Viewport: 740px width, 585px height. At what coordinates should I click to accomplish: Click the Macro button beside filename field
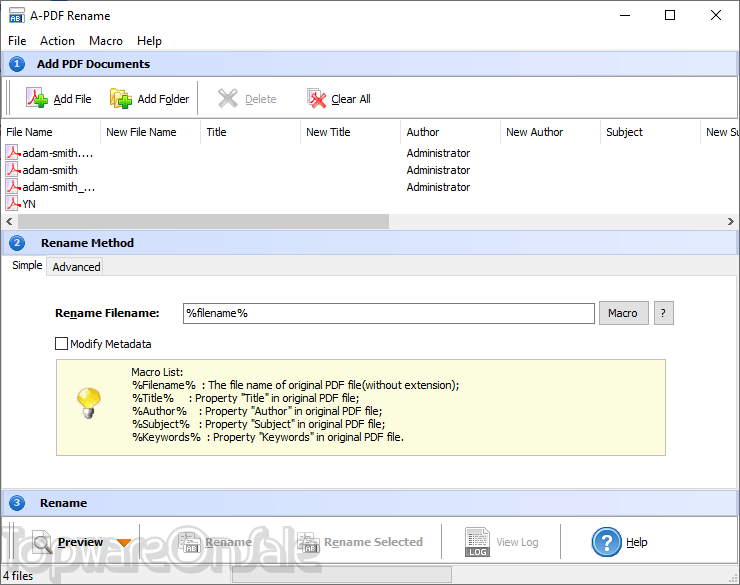[x=623, y=313]
